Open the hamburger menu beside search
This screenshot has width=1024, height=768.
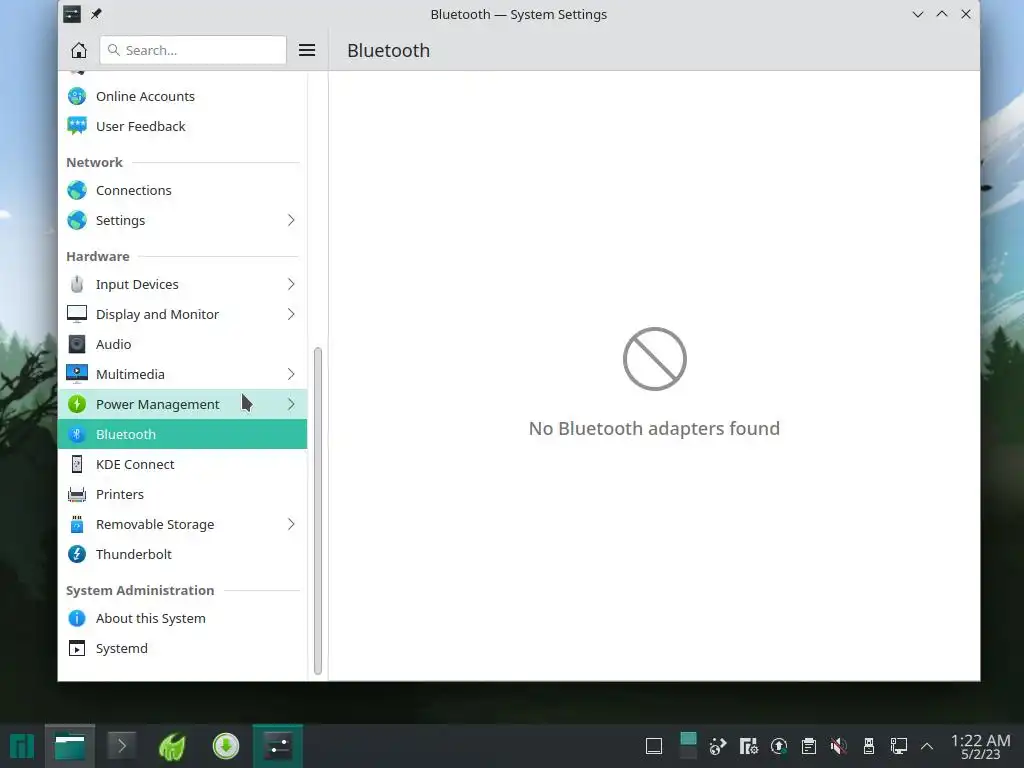307,50
